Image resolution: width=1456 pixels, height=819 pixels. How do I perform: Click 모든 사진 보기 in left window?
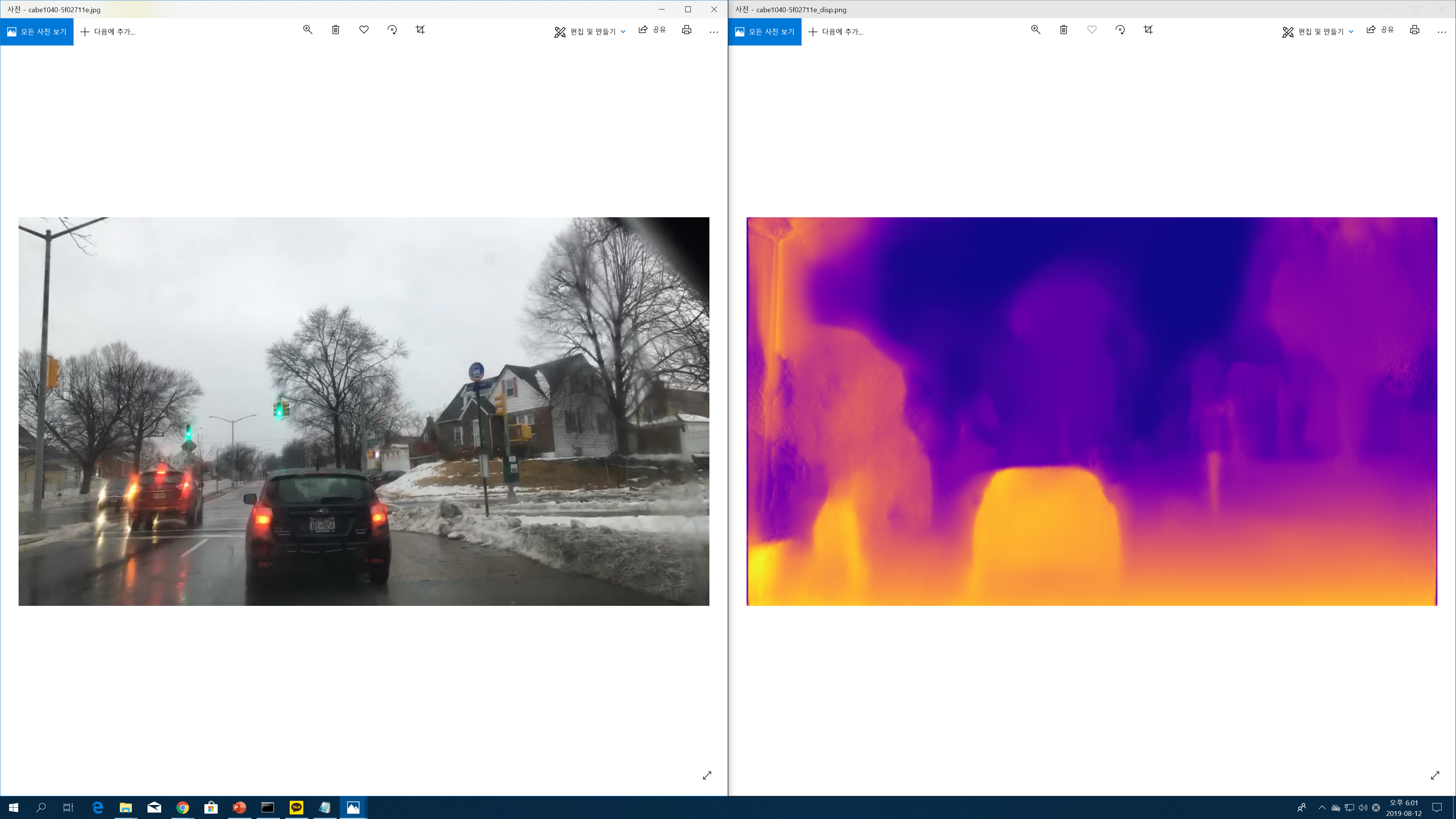[37, 31]
